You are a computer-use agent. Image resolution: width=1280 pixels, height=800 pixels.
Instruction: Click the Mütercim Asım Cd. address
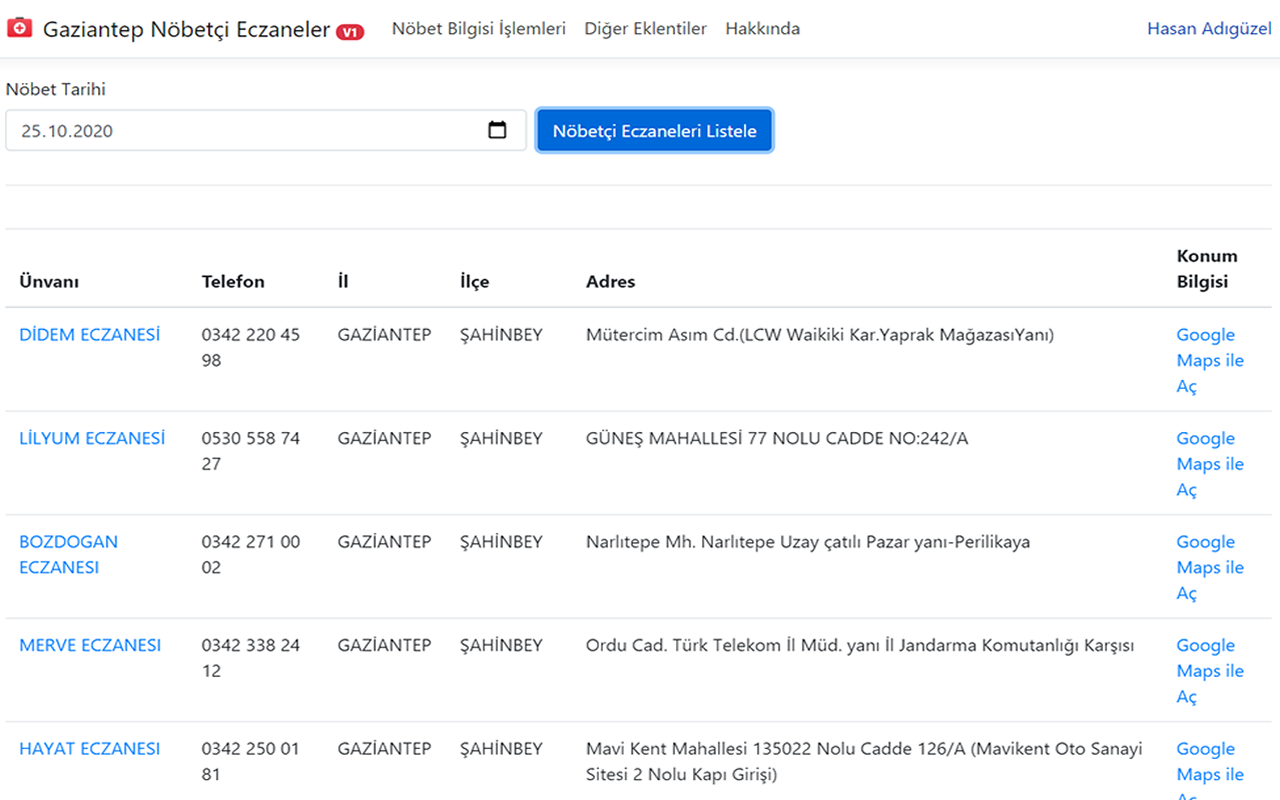tap(820, 335)
